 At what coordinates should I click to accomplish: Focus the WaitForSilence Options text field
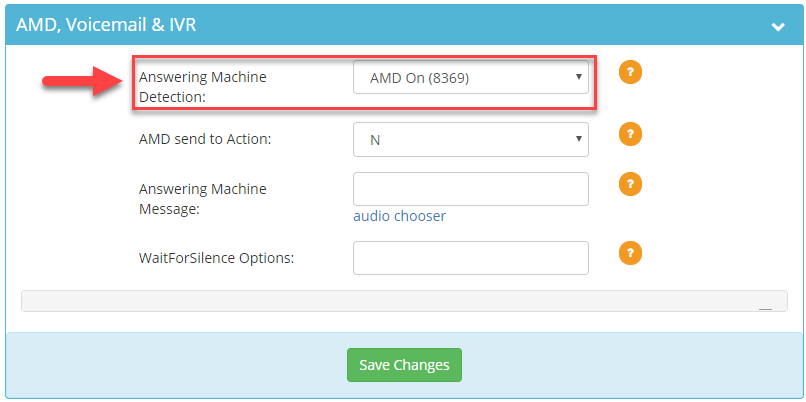(x=470, y=258)
